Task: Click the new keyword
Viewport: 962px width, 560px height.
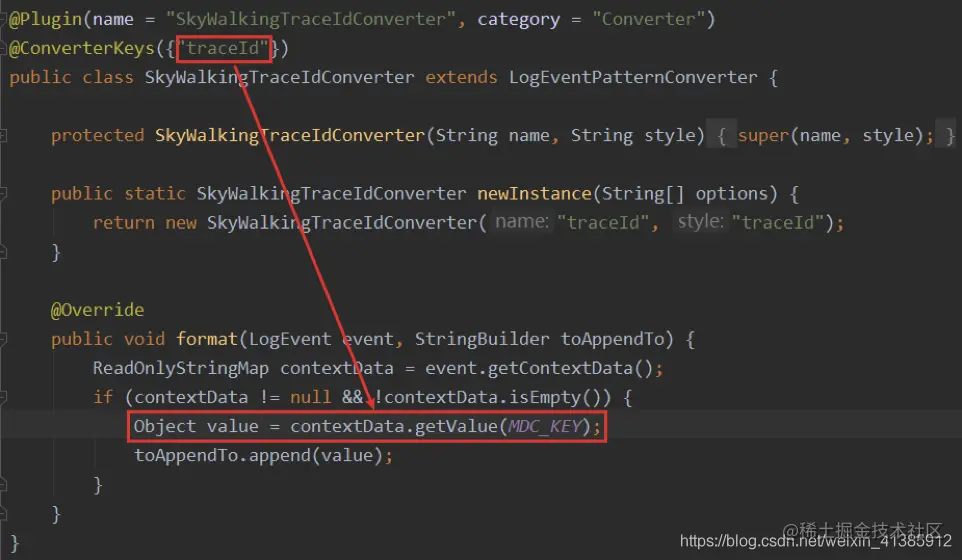Action: pyautogui.click(x=180, y=223)
